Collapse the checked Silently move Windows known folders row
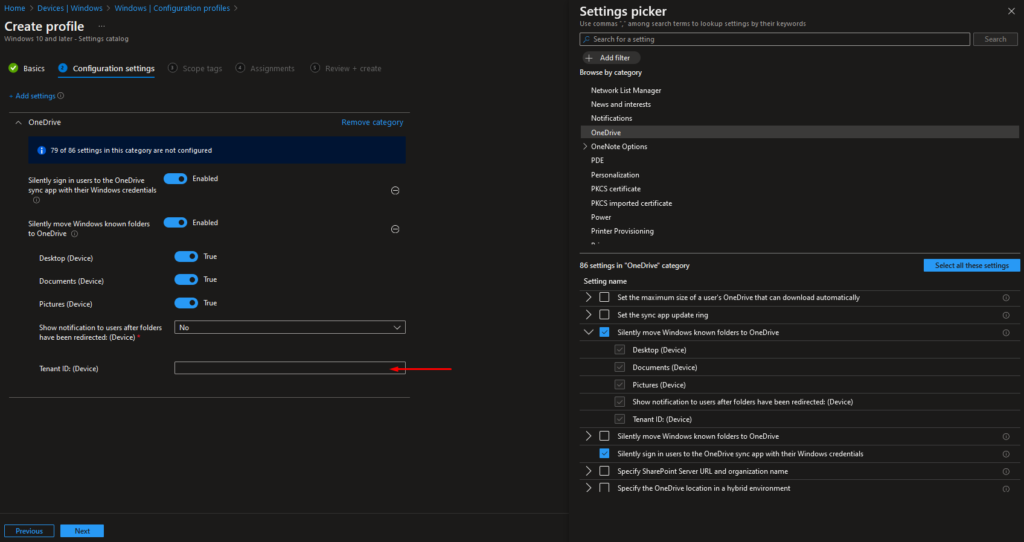Viewport: 1024px width, 542px height. coord(588,332)
